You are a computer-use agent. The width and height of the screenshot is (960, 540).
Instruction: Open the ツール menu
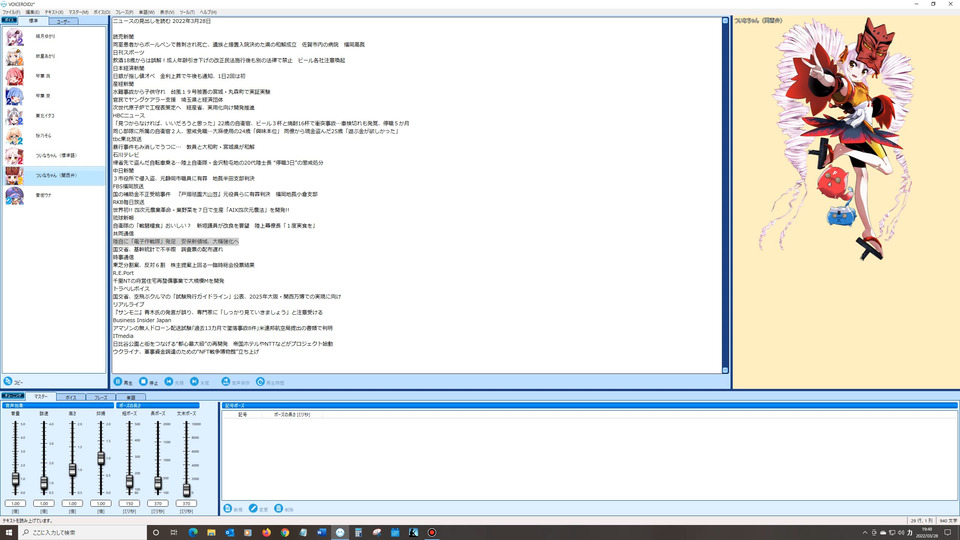coord(187,12)
